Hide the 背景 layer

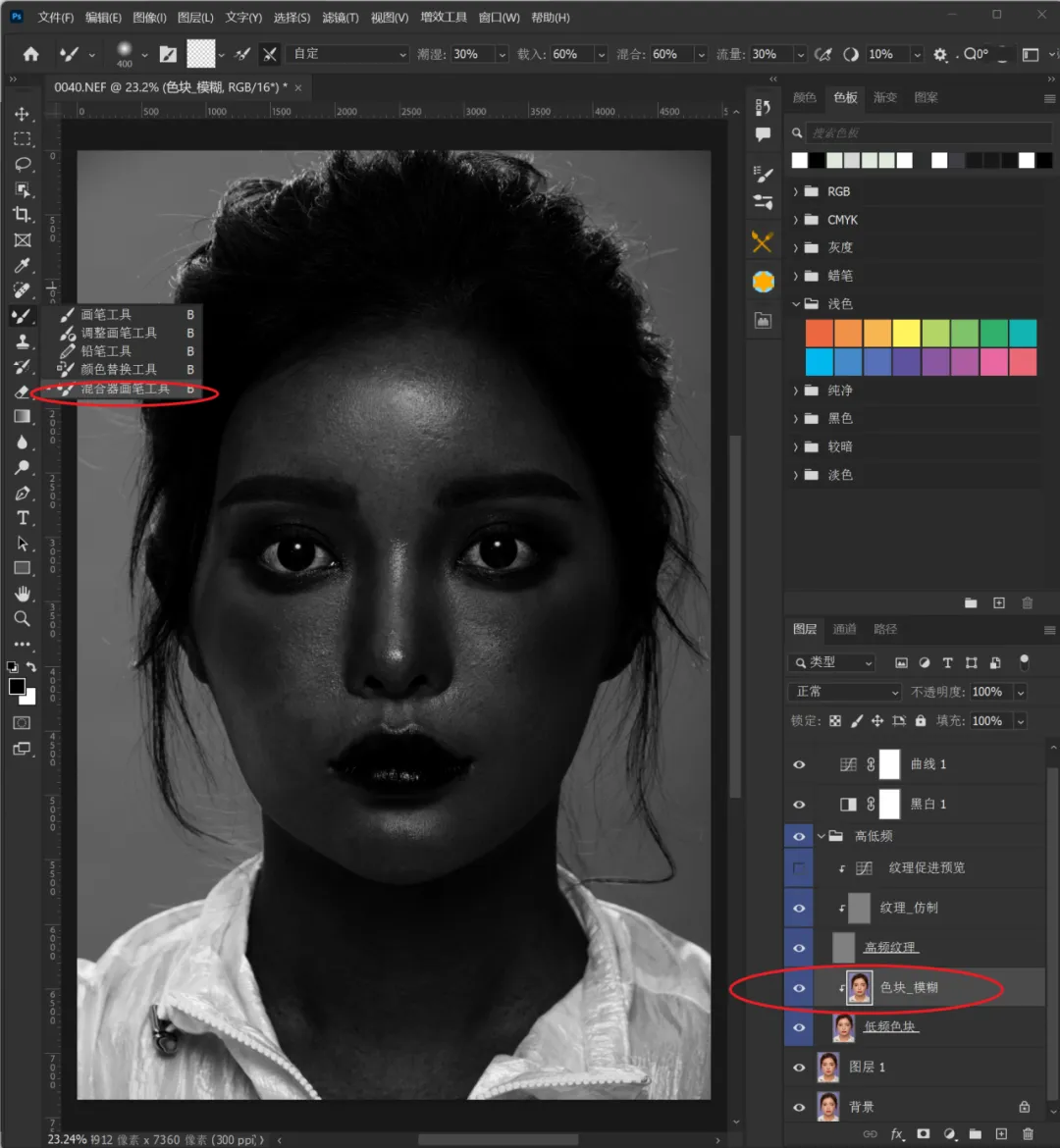pyautogui.click(x=799, y=1107)
